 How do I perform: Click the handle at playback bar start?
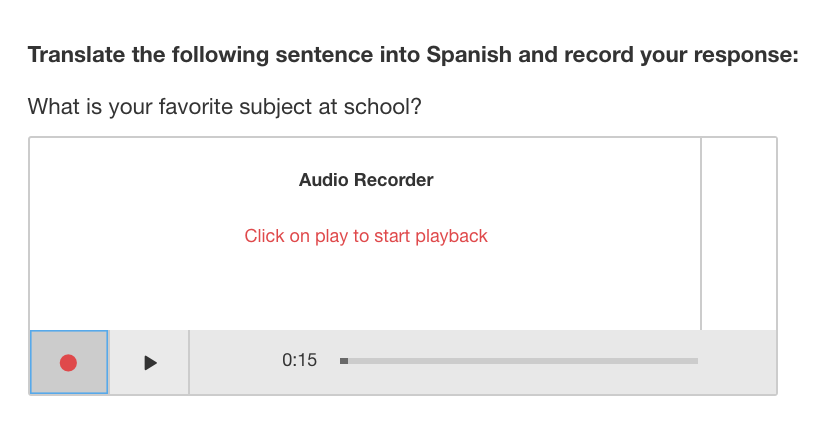pos(344,360)
